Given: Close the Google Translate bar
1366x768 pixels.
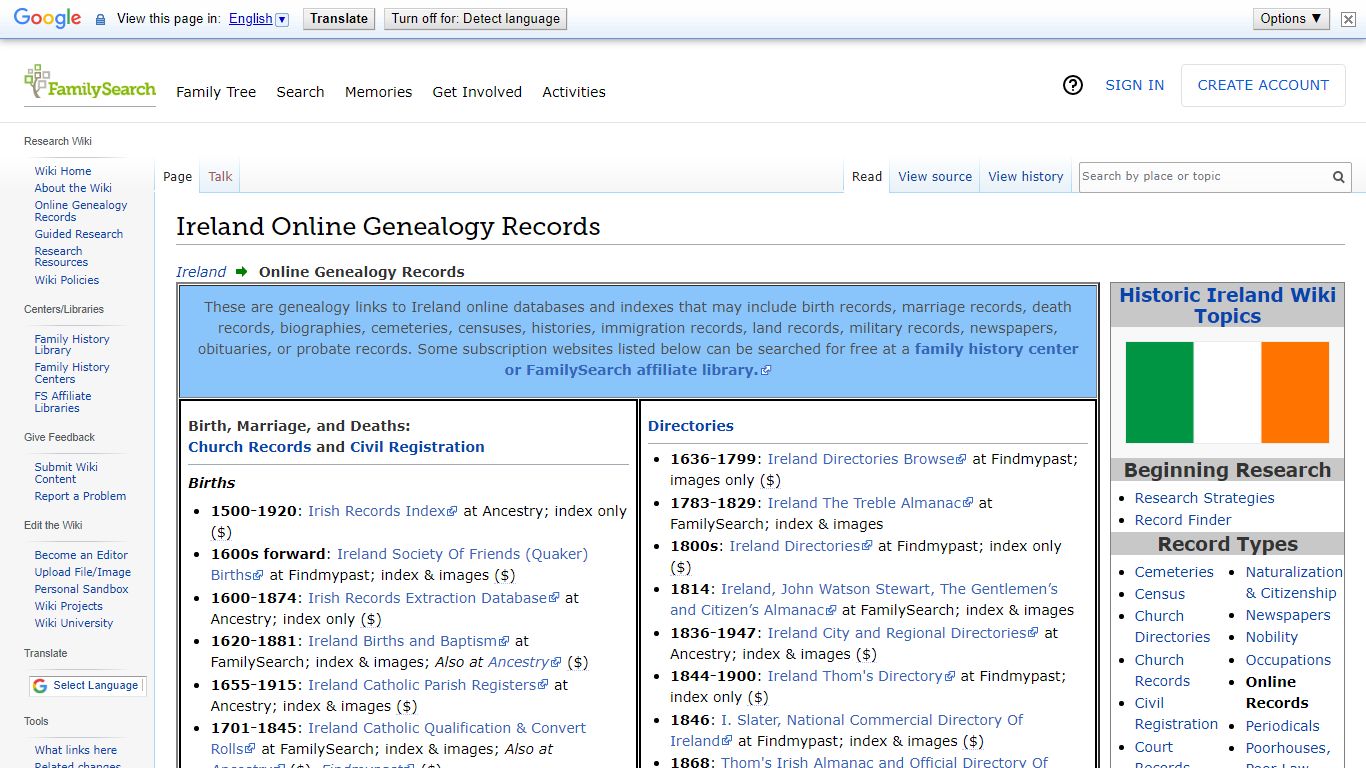Looking at the screenshot, I should pyautogui.click(x=1348, y=19).
